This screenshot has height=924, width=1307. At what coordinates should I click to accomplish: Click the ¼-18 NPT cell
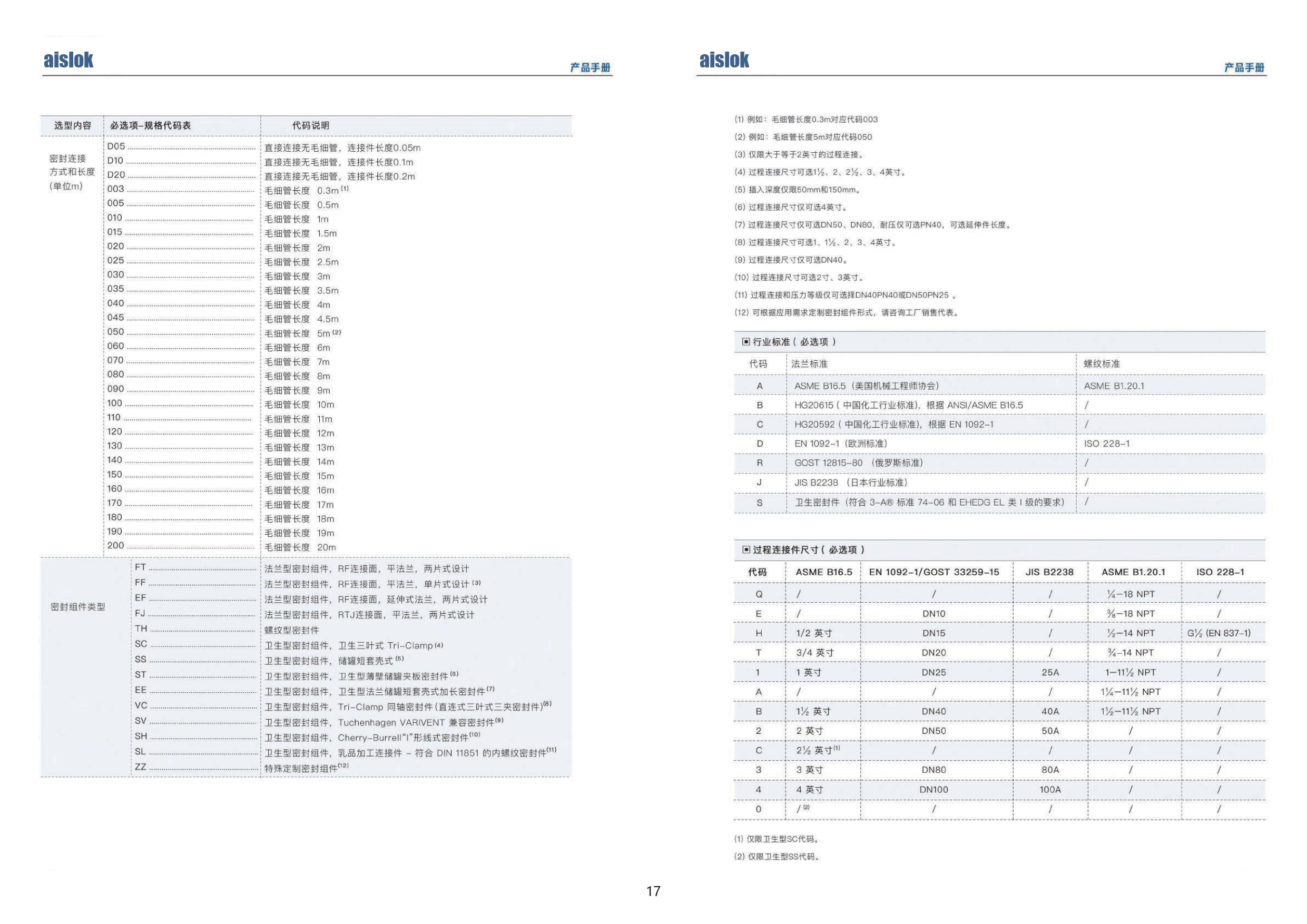1131,594
